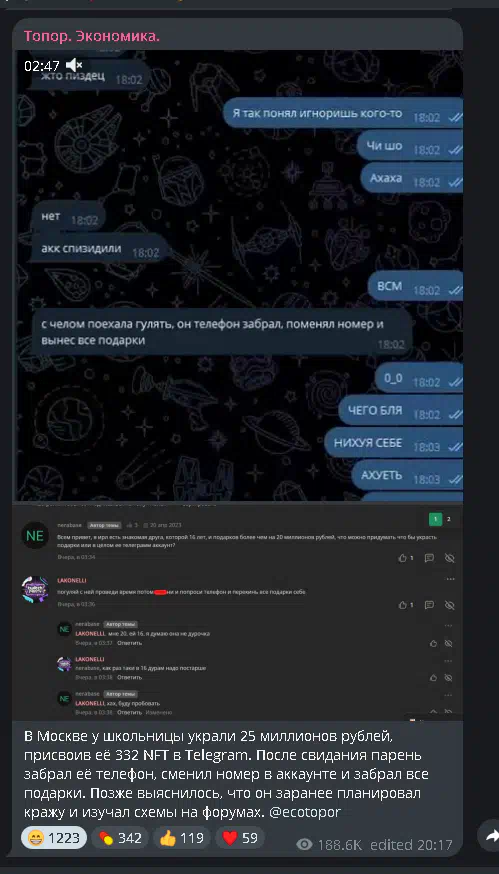Screen dimensions: 499x874
Task: Open the Топор. Экономика. channel name
Action: point(92,36)
